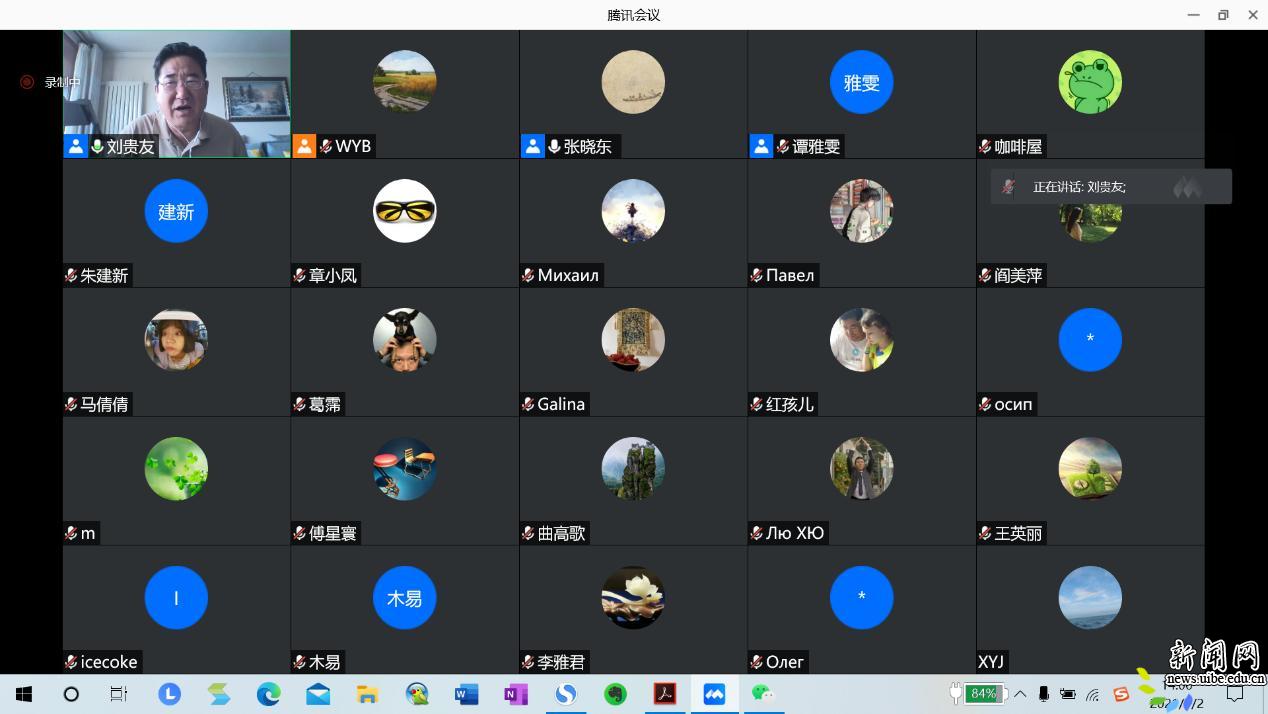Select 章小凤's yellow sunglasses avatar
This screenshot has width=1268, height=714.
click(x=405, y=211)
